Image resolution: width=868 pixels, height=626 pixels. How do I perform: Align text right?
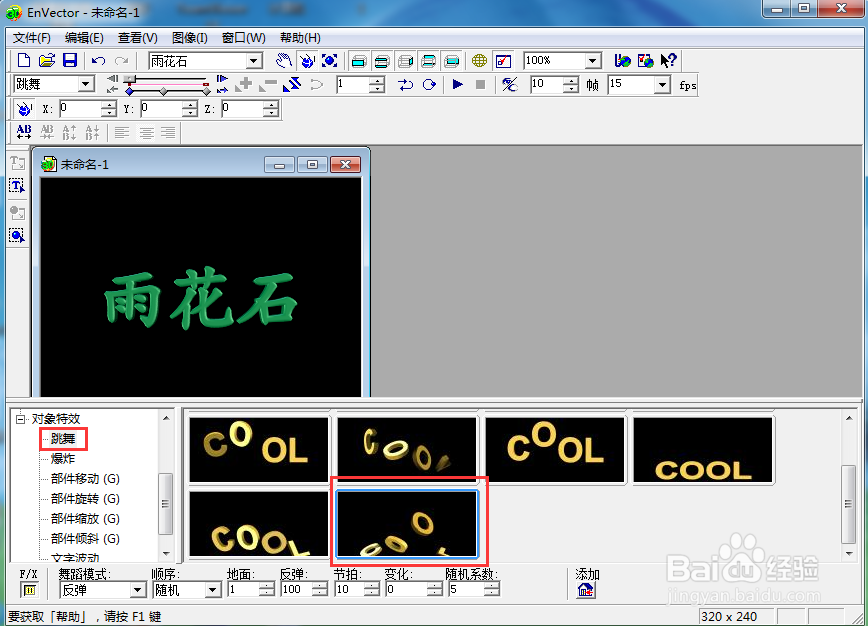[168, 133]
